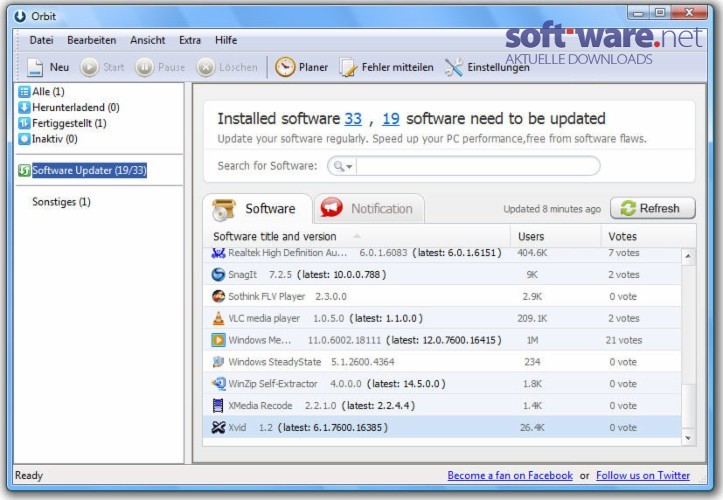Screen dimensions: 723x500
Task: Click the 404.6K users cell
Action: click(x=532, y=253)
